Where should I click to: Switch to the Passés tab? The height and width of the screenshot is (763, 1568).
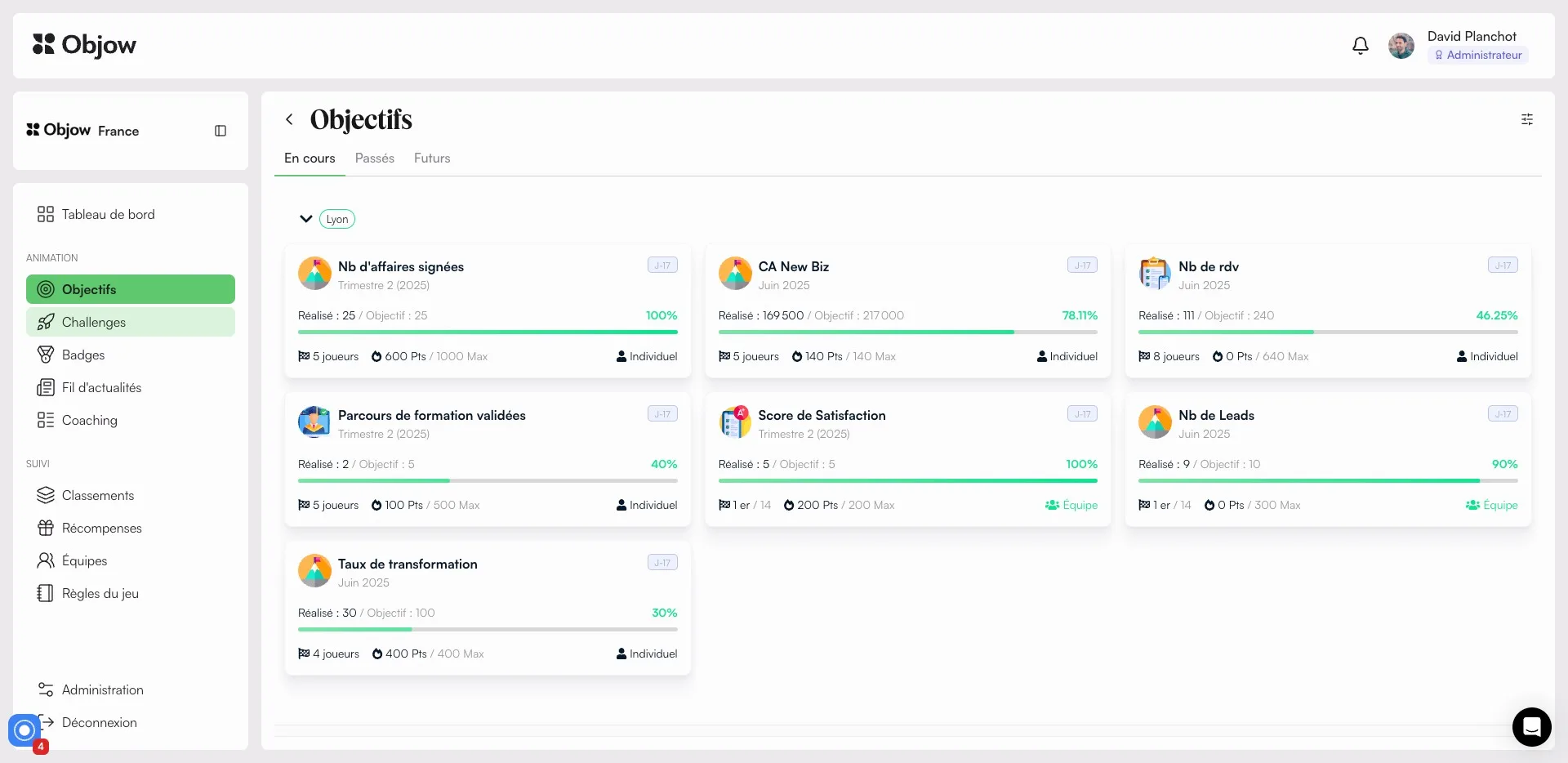(375, 158)
